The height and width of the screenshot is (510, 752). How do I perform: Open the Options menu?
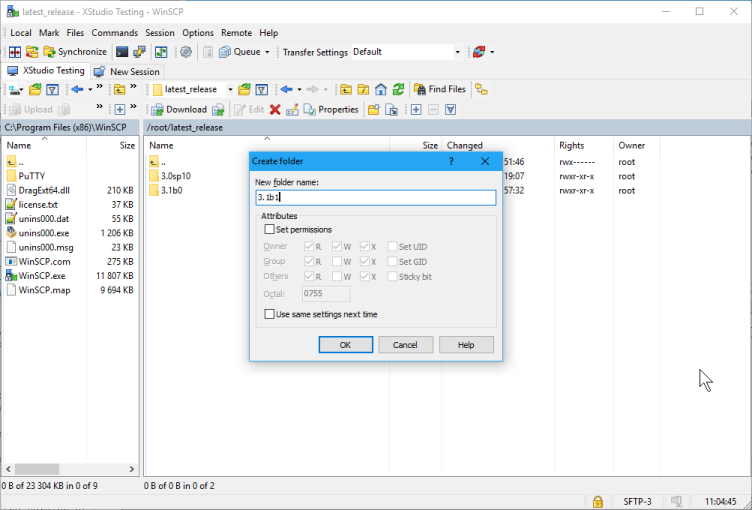click(x=198, y=33)
